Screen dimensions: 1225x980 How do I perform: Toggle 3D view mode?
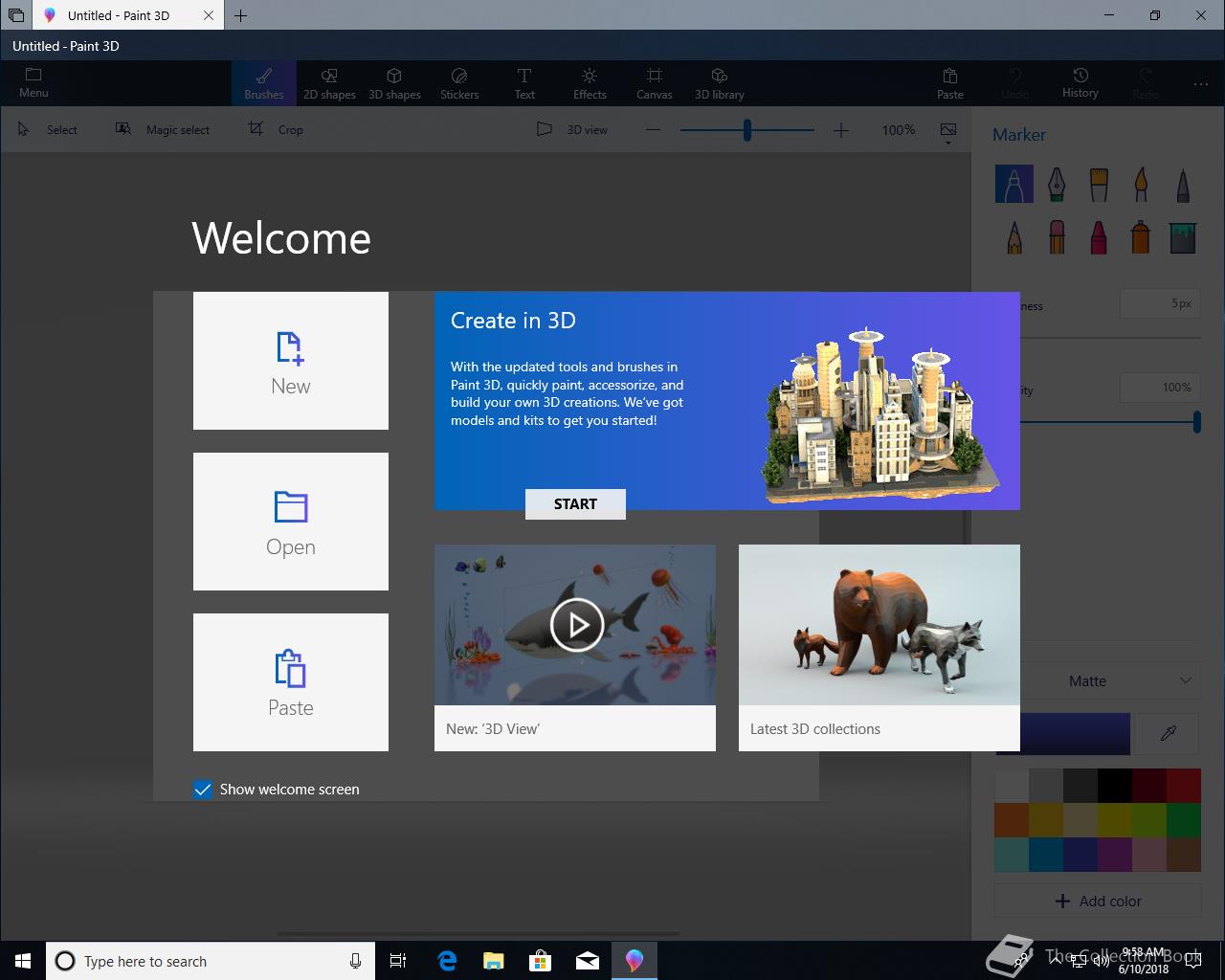click(572, 129)
